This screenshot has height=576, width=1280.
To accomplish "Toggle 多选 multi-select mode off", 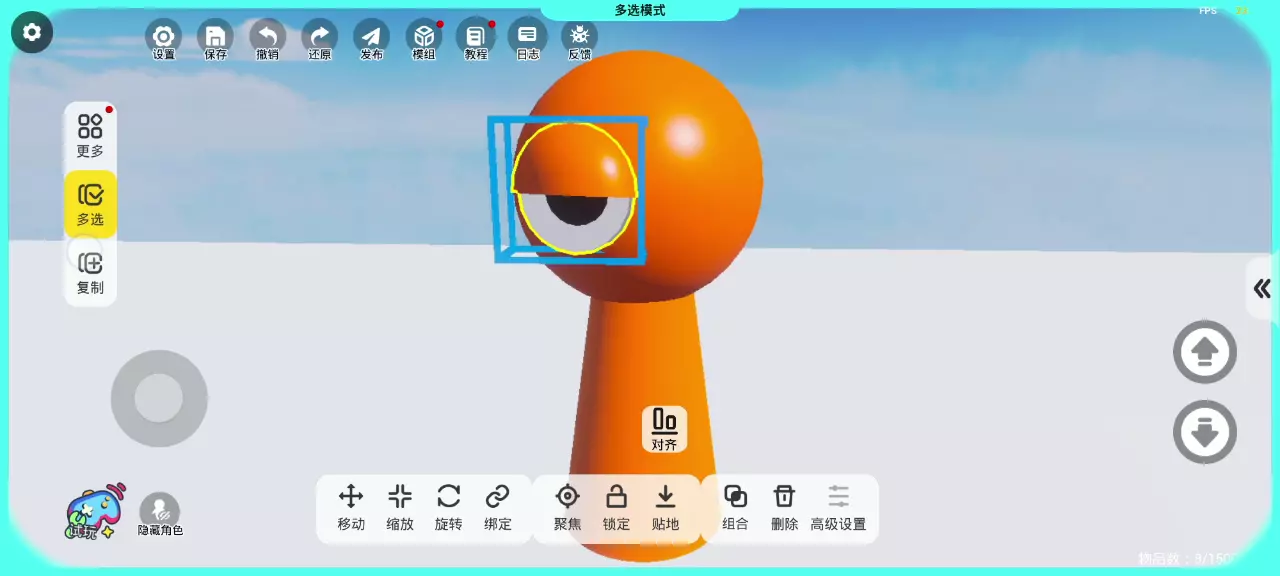I will pyautogui.click(x=90, y=204).
